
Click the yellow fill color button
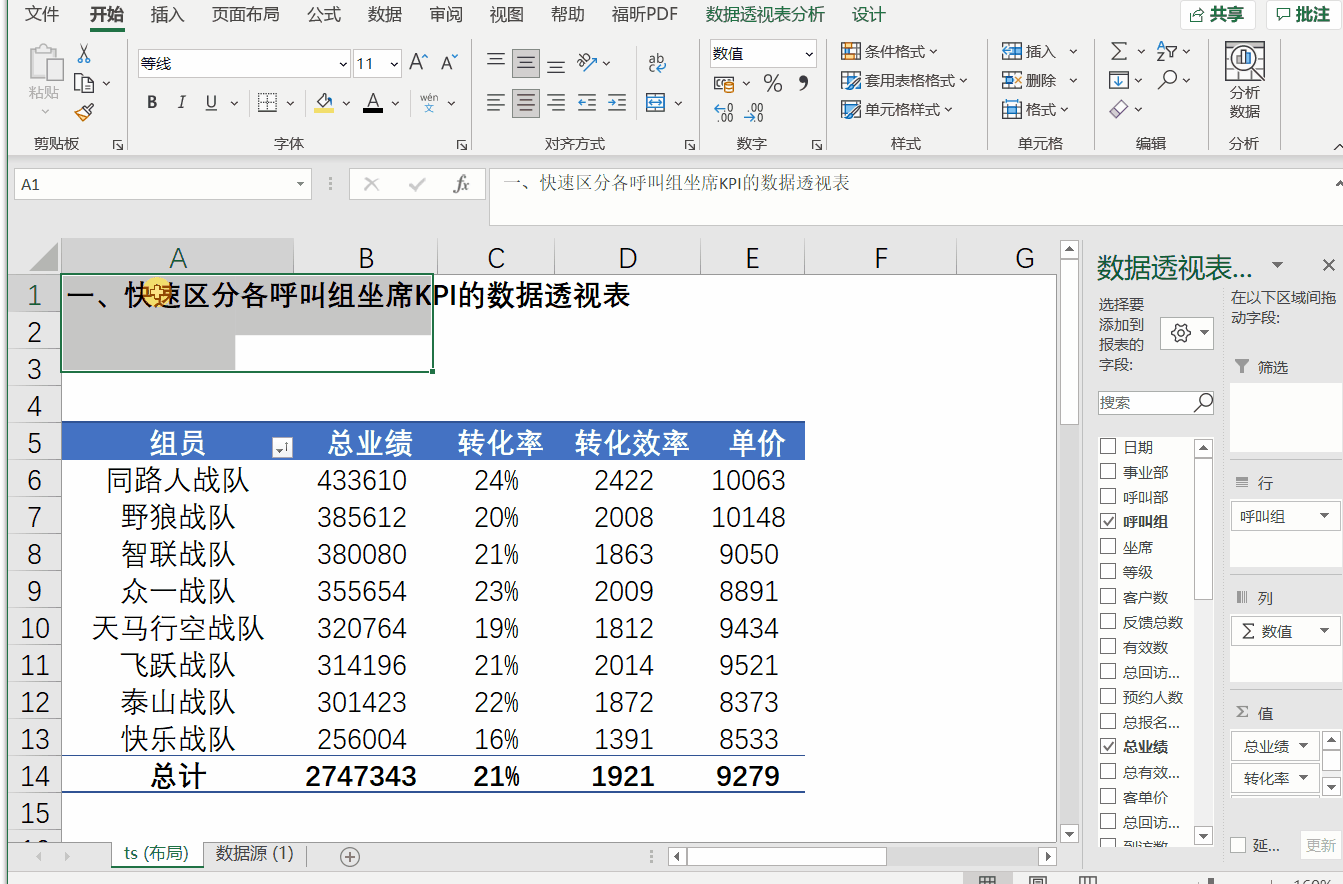324,102
